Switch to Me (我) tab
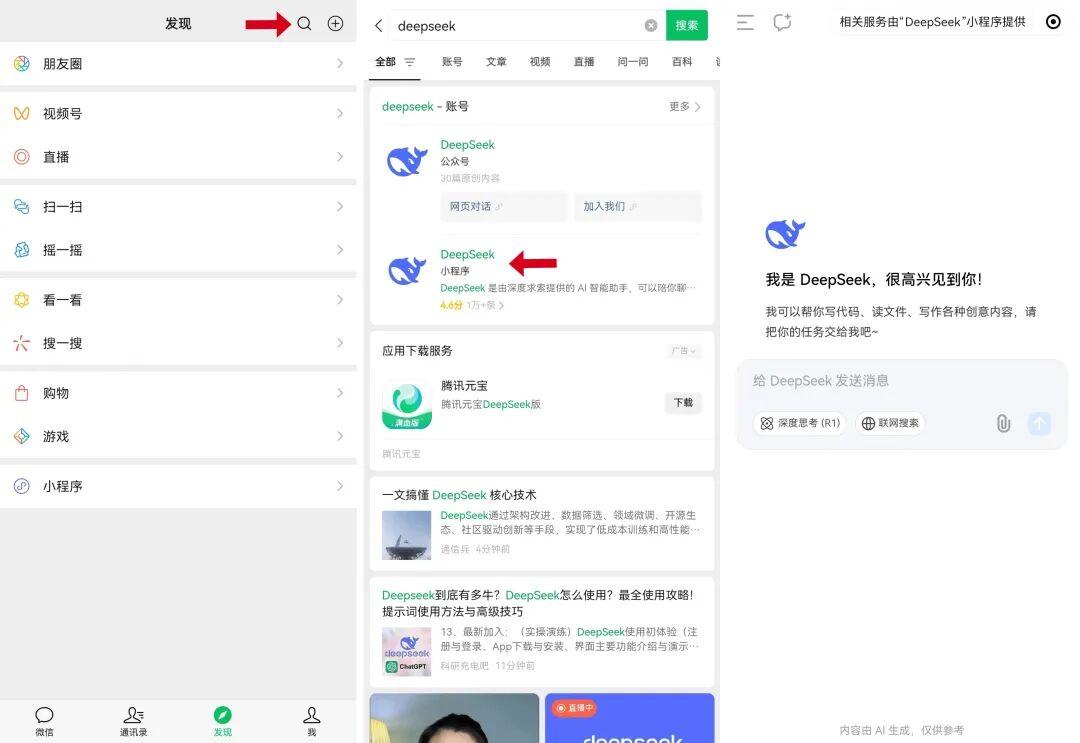Image resolution: width=1080 pixels, height=743 pixels. (x=312, y=721)
